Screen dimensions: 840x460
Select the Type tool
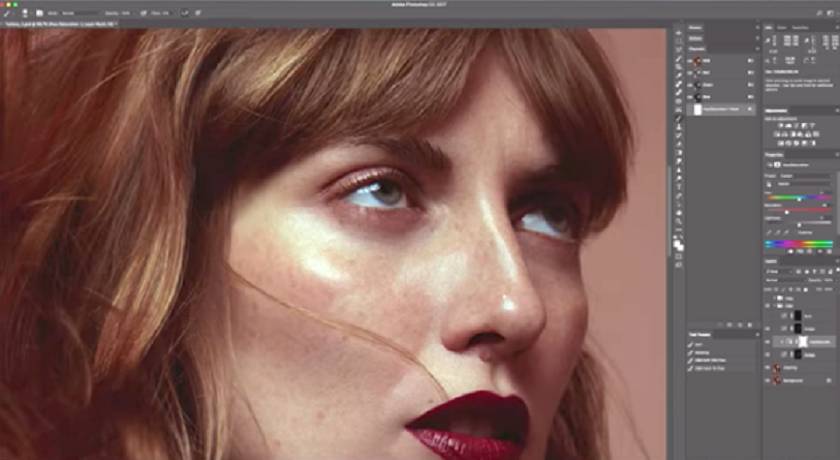point(679,187)
